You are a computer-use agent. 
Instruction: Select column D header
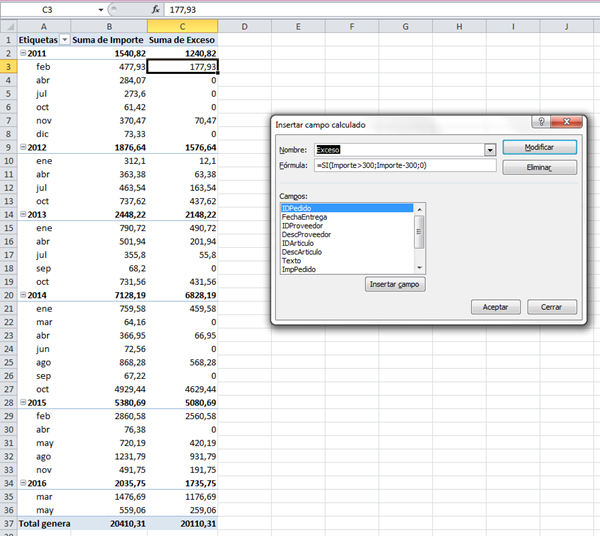point(245,25)
